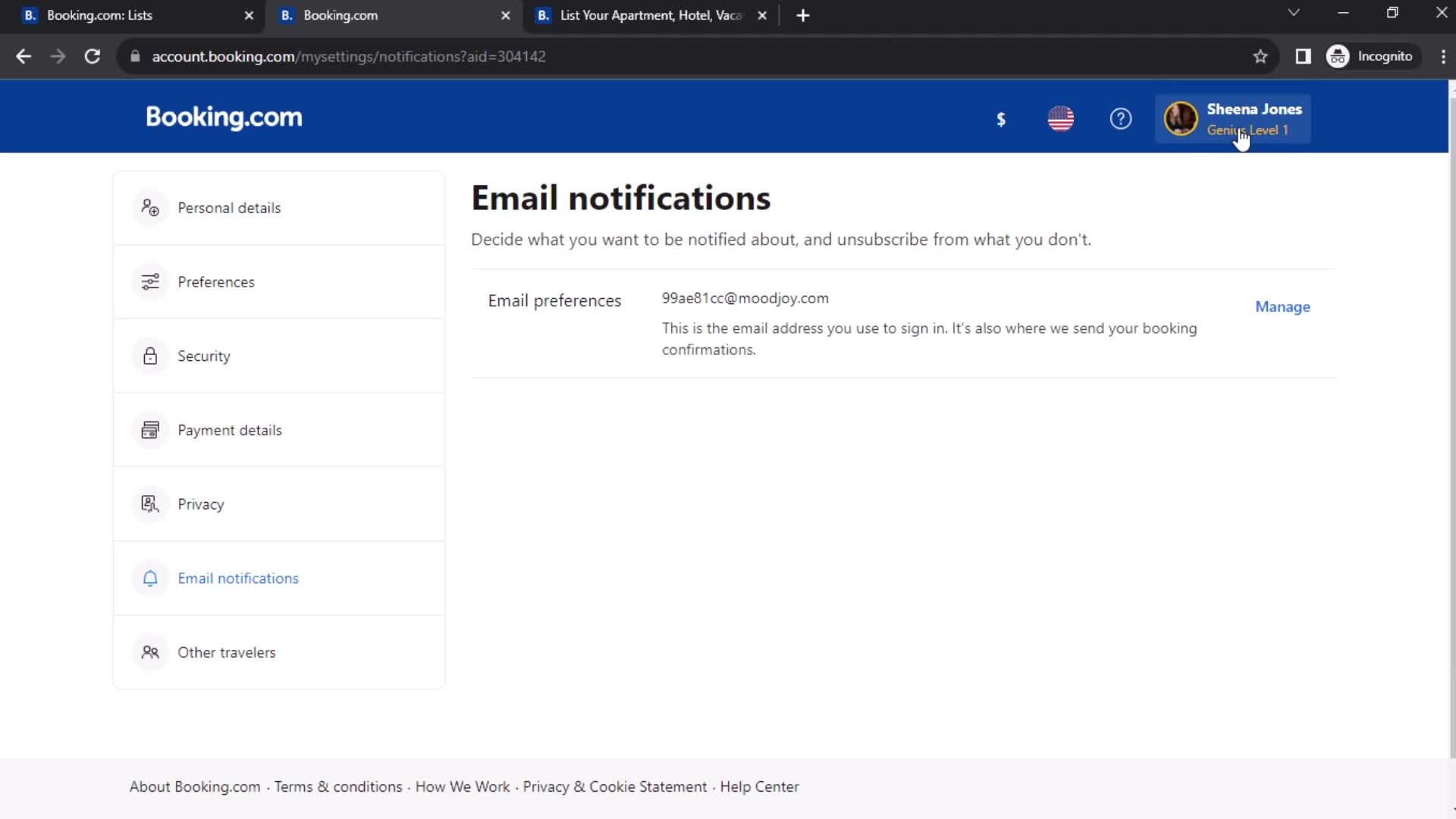Open the language selector US flag
The height and width of the screenshot is (819, 1456).
coord(1061,118)
